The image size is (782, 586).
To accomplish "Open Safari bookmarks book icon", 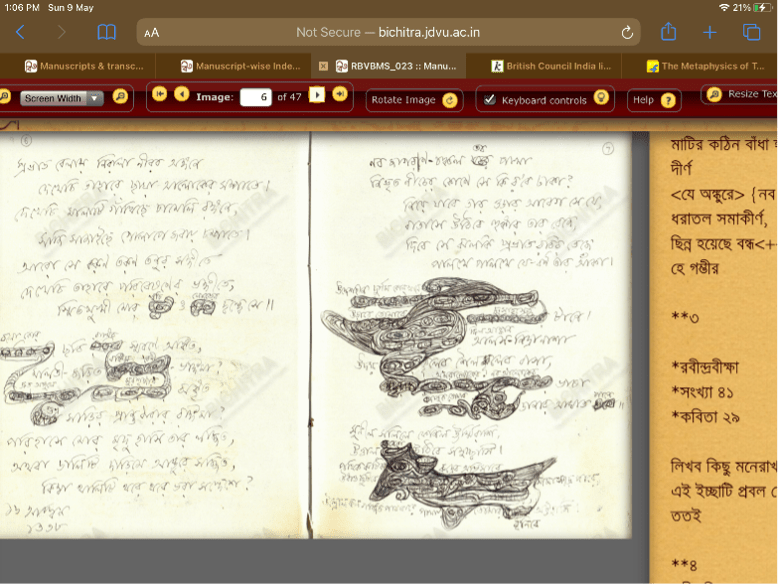I will click(106, 33).
